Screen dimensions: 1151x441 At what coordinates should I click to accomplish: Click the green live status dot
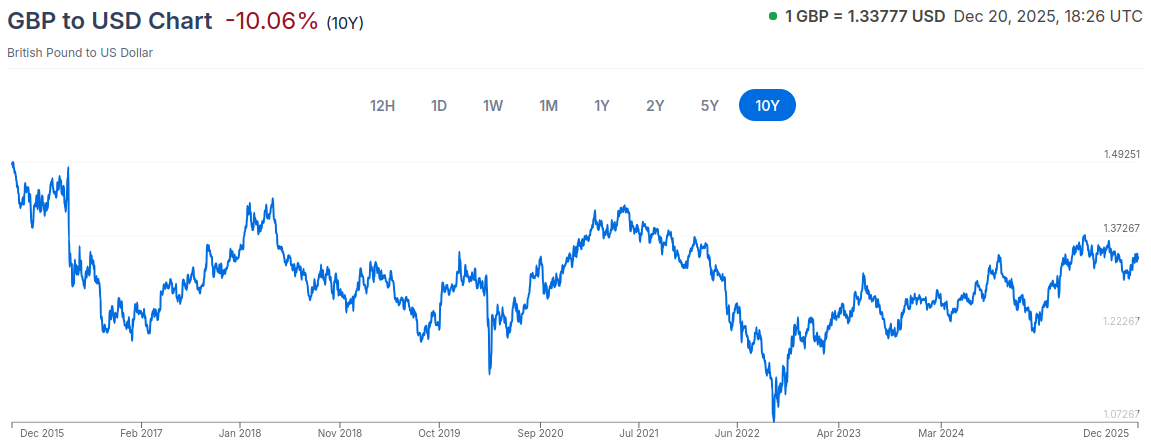point(773,16)
